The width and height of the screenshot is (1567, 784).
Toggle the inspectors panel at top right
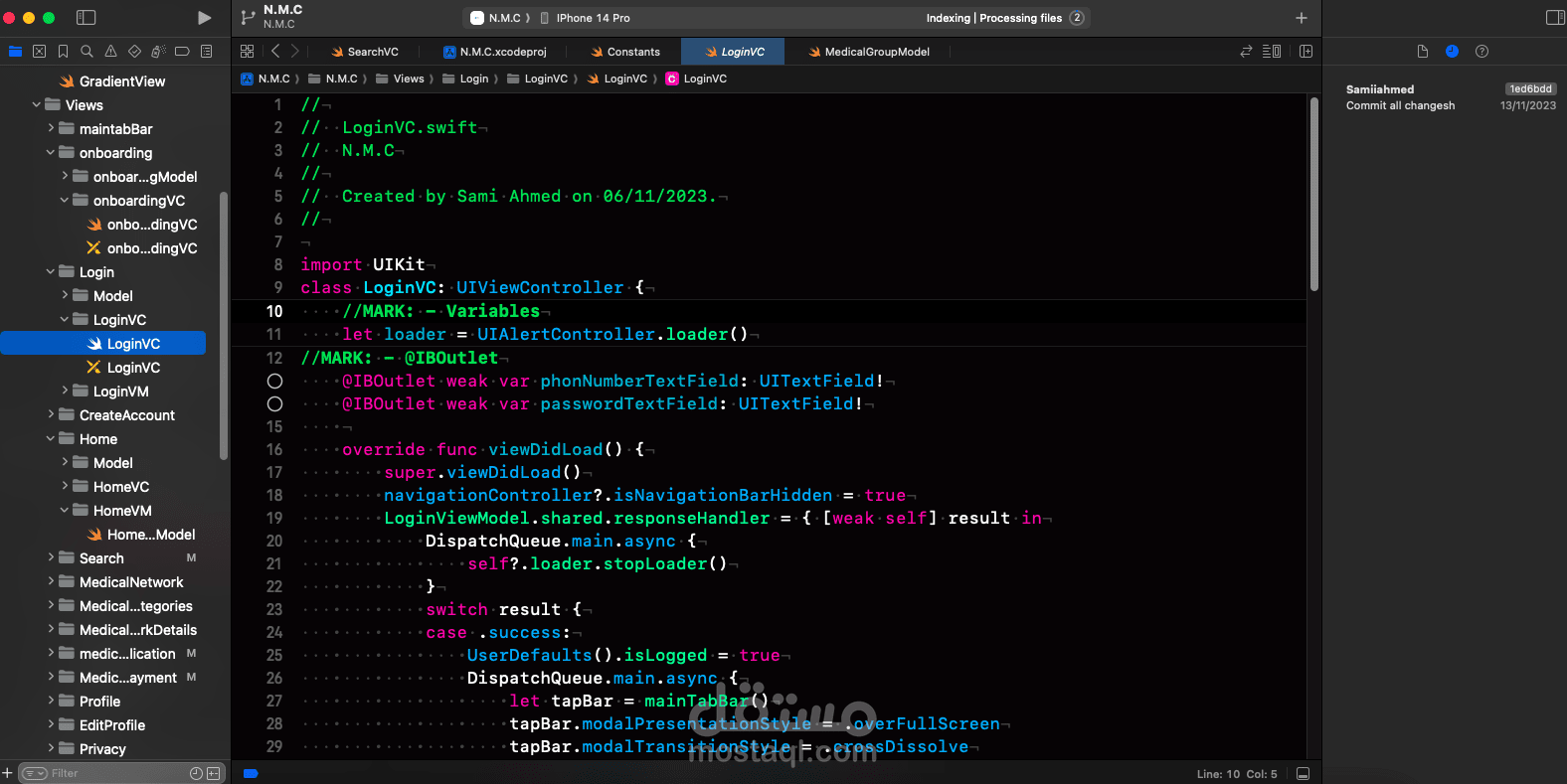[x=1555, y=18]
